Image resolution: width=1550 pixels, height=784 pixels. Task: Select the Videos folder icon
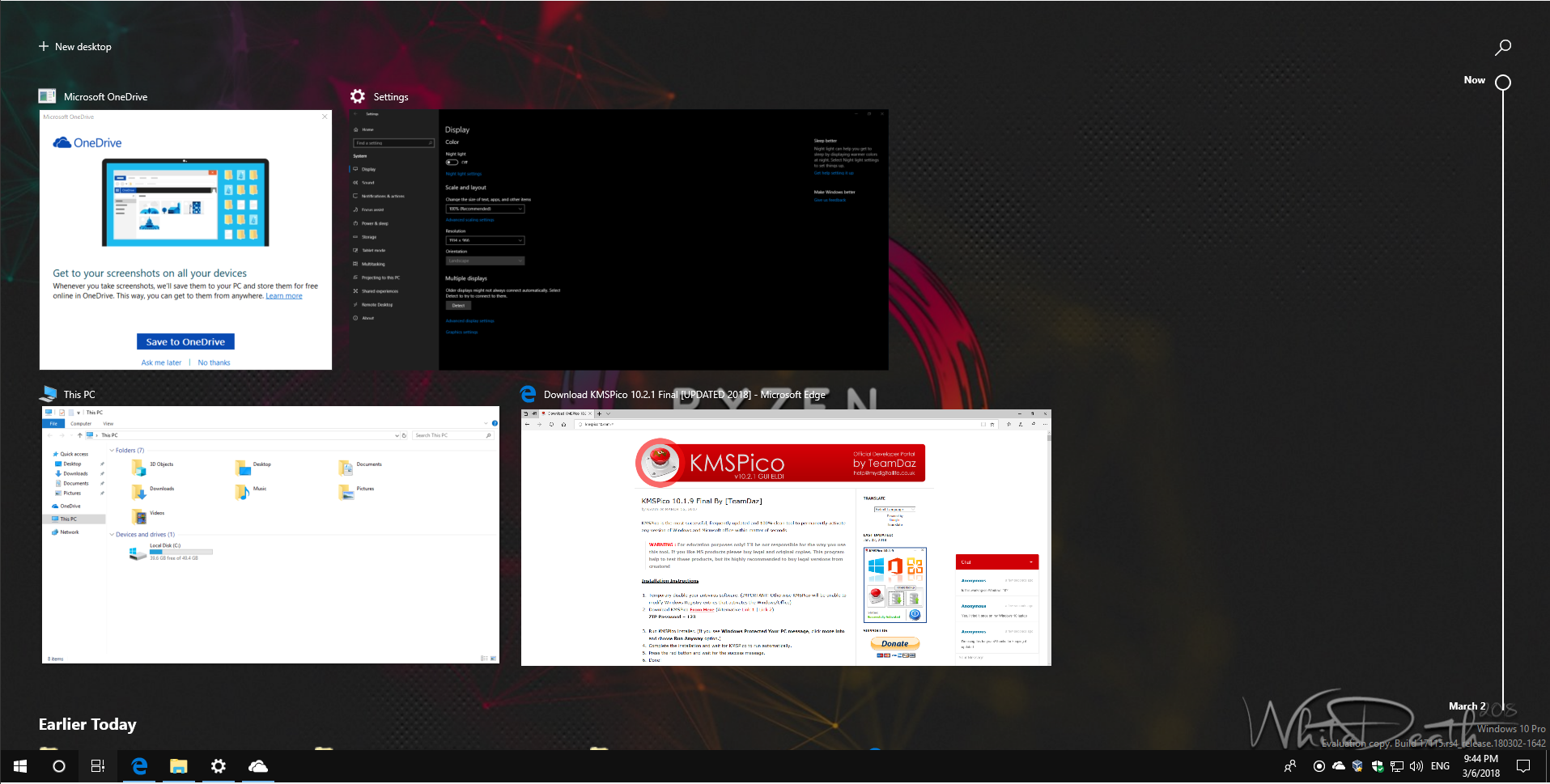[x=138, y=515]
